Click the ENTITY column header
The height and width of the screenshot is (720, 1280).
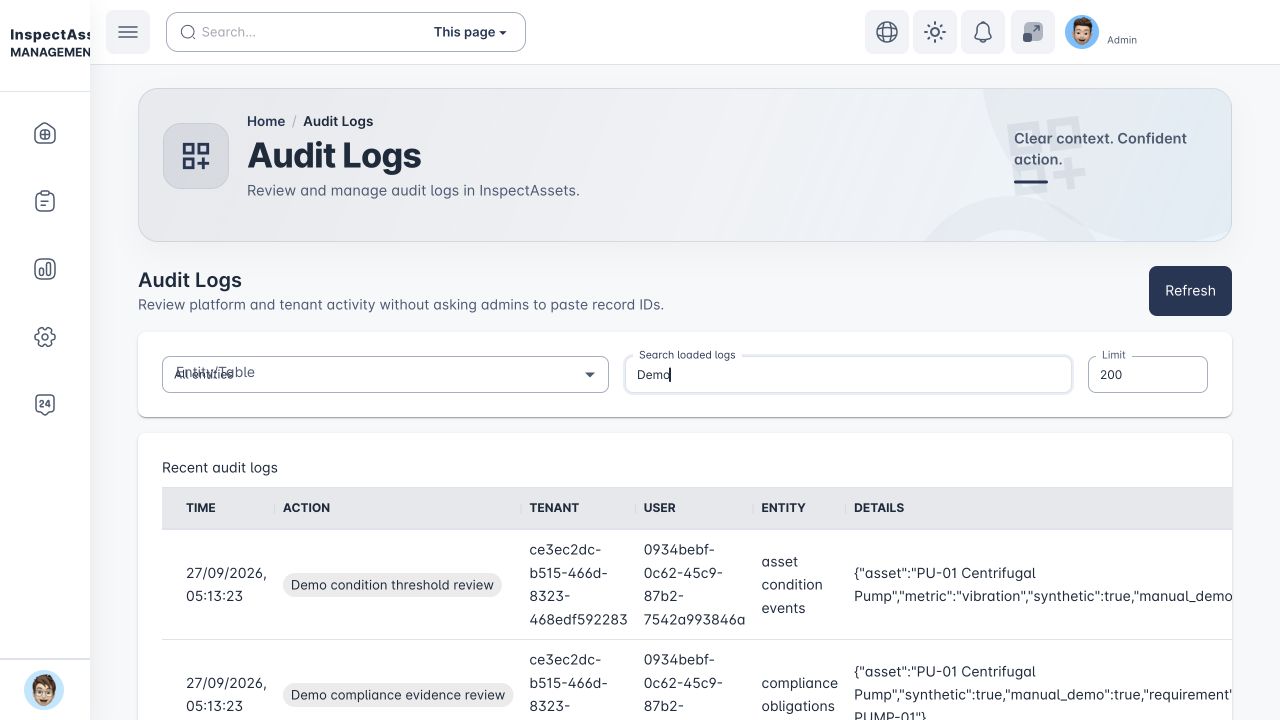(783, 508)
